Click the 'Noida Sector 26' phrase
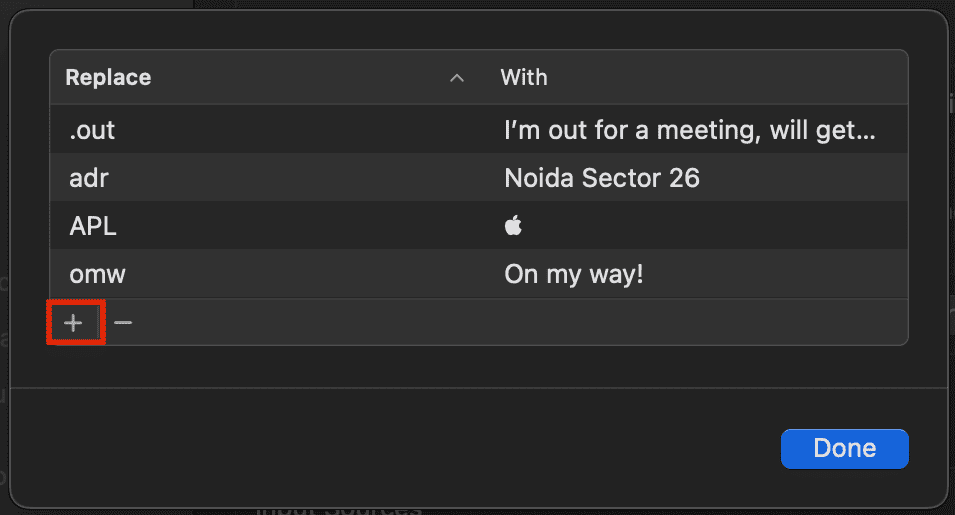This screenshot has width=955, height=515. pos(602,178)
